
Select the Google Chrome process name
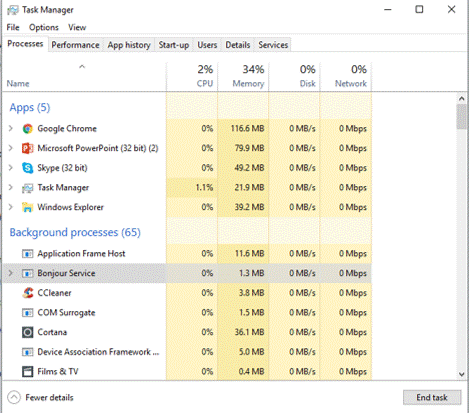[x=67, y=129]
